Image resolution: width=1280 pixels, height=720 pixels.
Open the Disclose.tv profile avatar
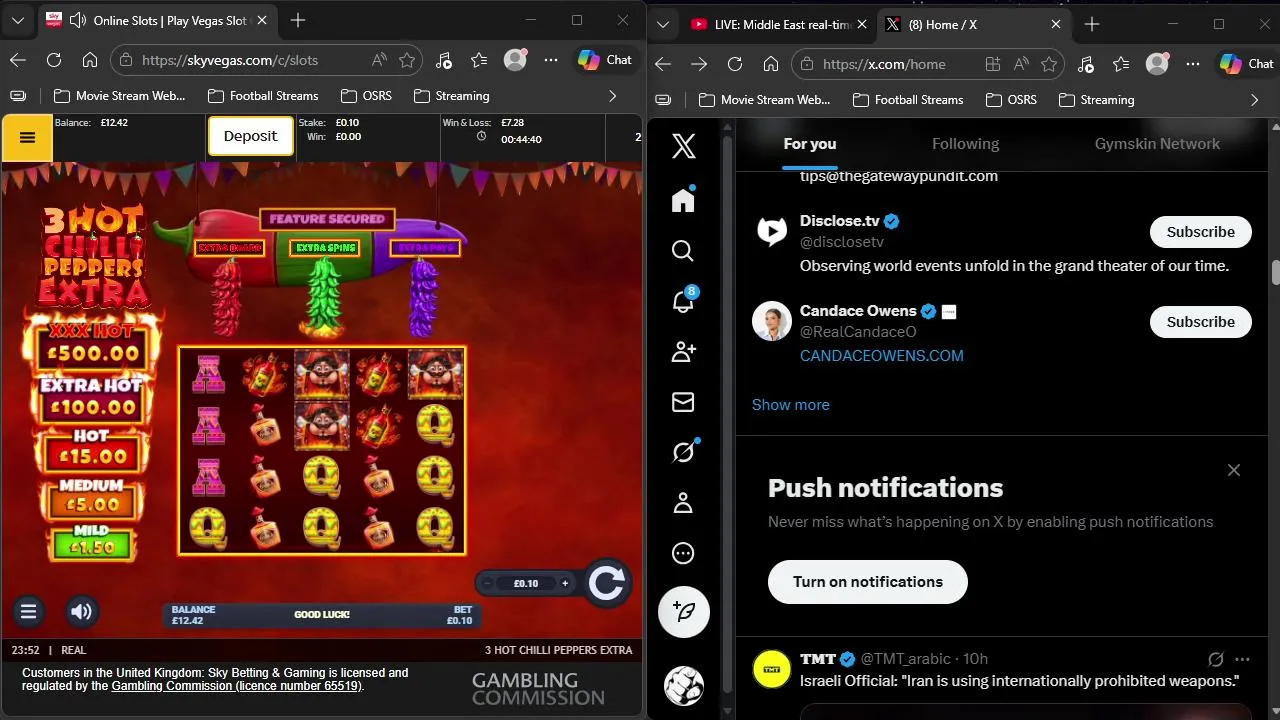coord(772,231)
